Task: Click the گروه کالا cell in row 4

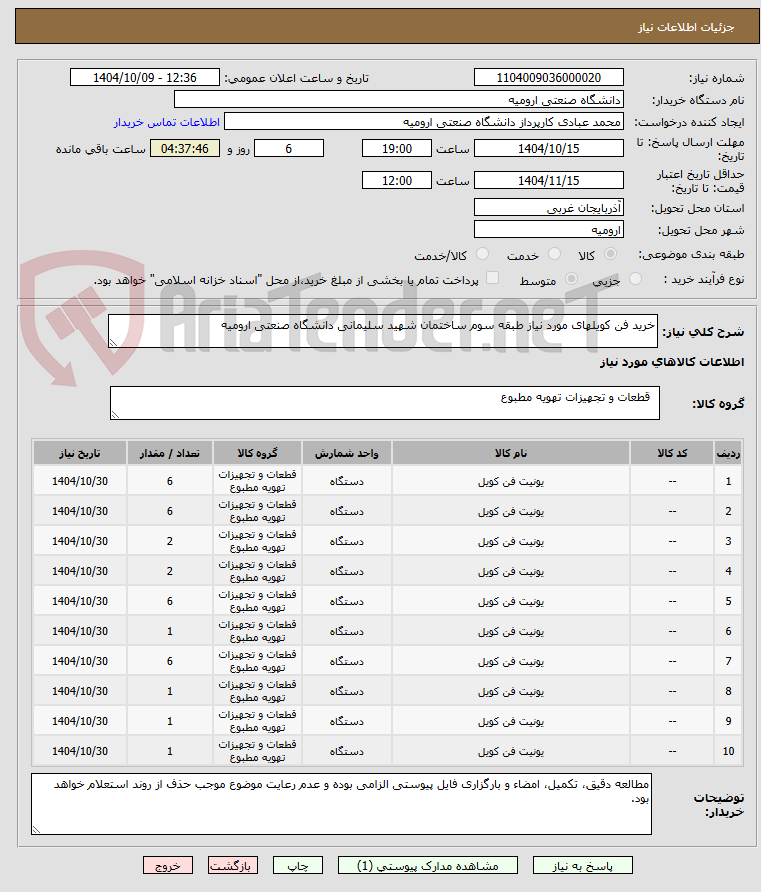Action: pyautogui.click(x=257, y=571)
